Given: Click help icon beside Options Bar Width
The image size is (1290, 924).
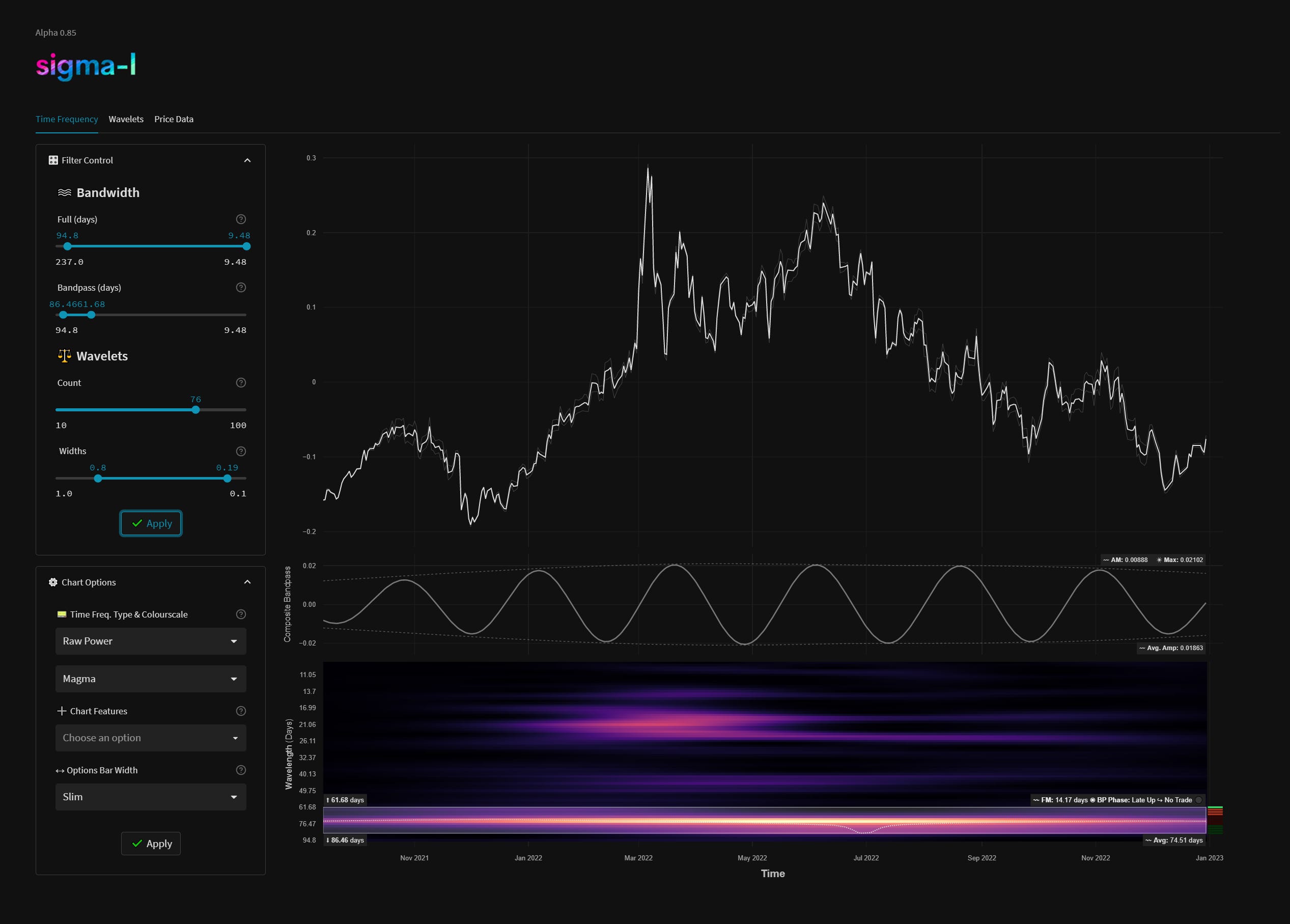Looking at the screenshot, I should coord(241,770).
